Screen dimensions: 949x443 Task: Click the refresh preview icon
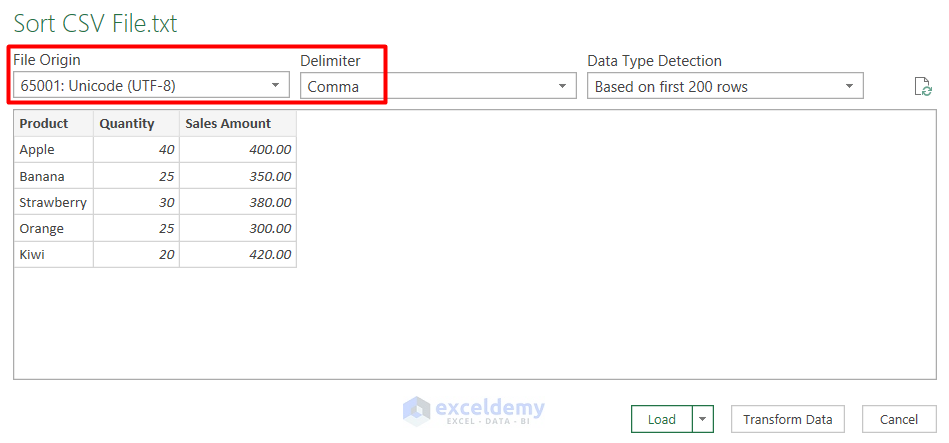click(923, 87)
